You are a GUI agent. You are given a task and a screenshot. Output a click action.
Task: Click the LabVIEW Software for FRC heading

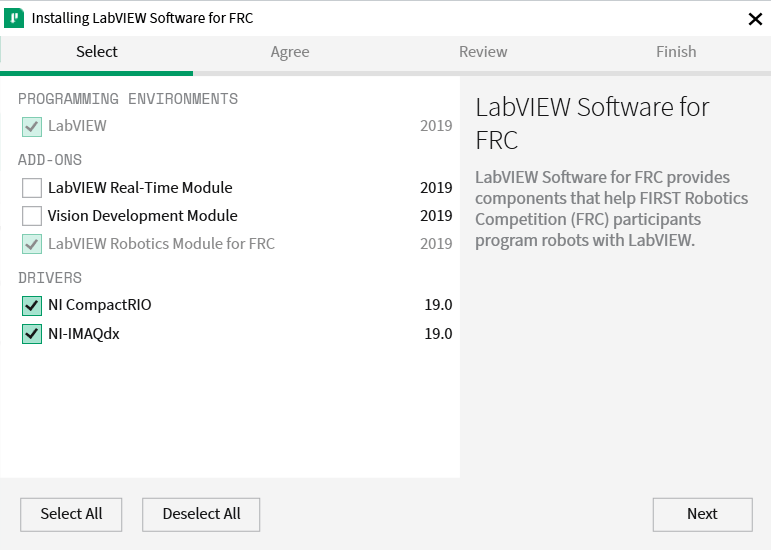(x=592, y=124)
